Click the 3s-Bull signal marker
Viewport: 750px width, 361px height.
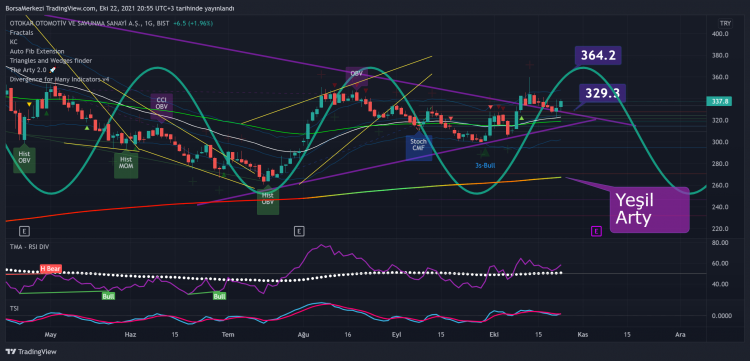coord(485,165)
